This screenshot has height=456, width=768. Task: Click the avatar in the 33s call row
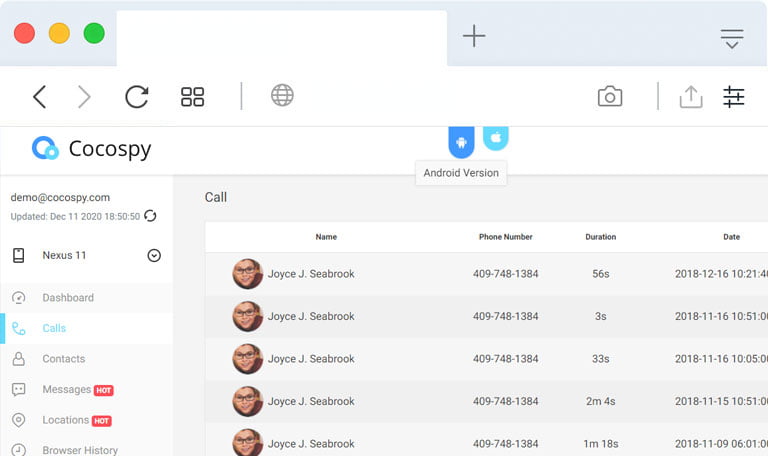click(x=247, y=359)
